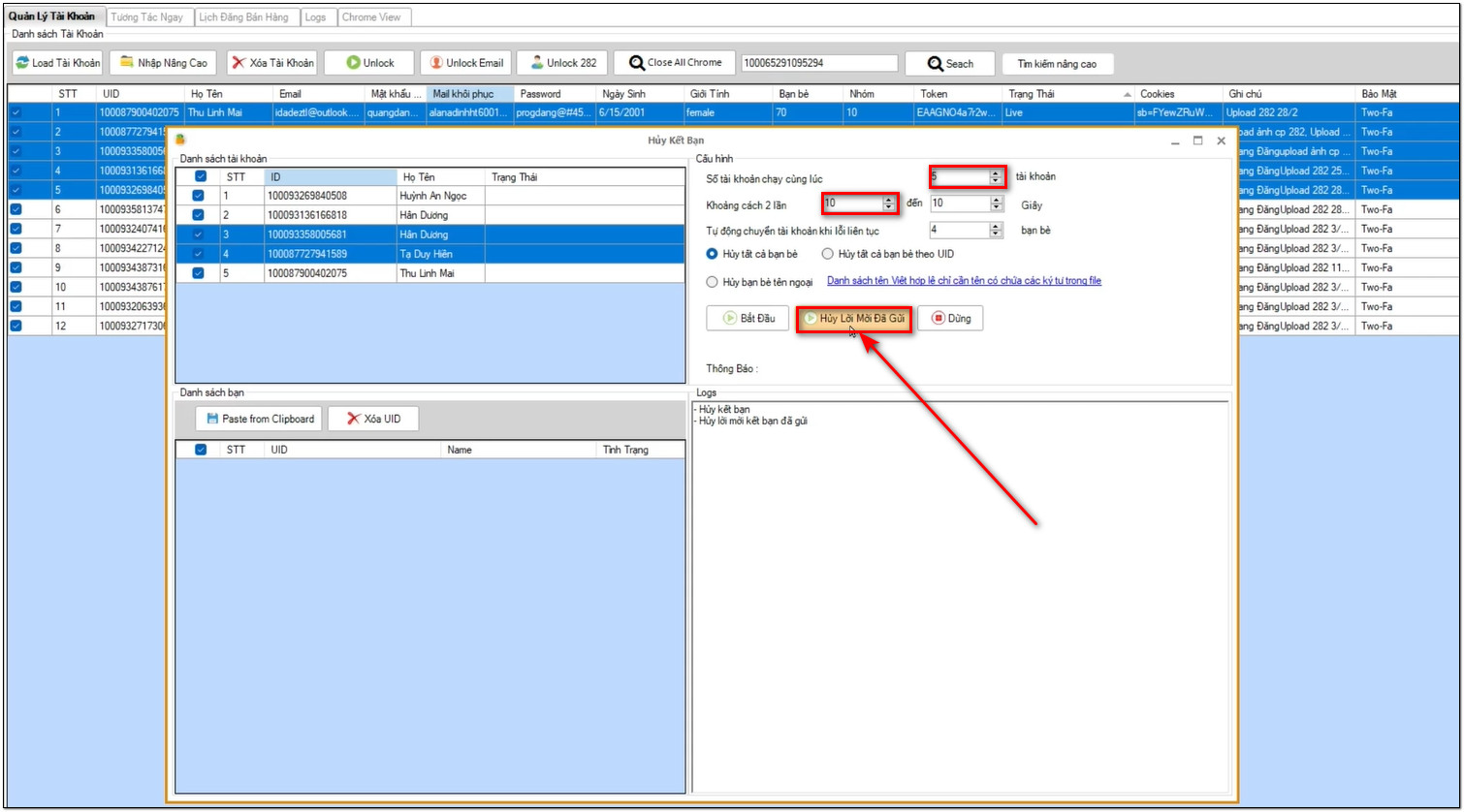Click the Cookies column header

click(1178, 94)
